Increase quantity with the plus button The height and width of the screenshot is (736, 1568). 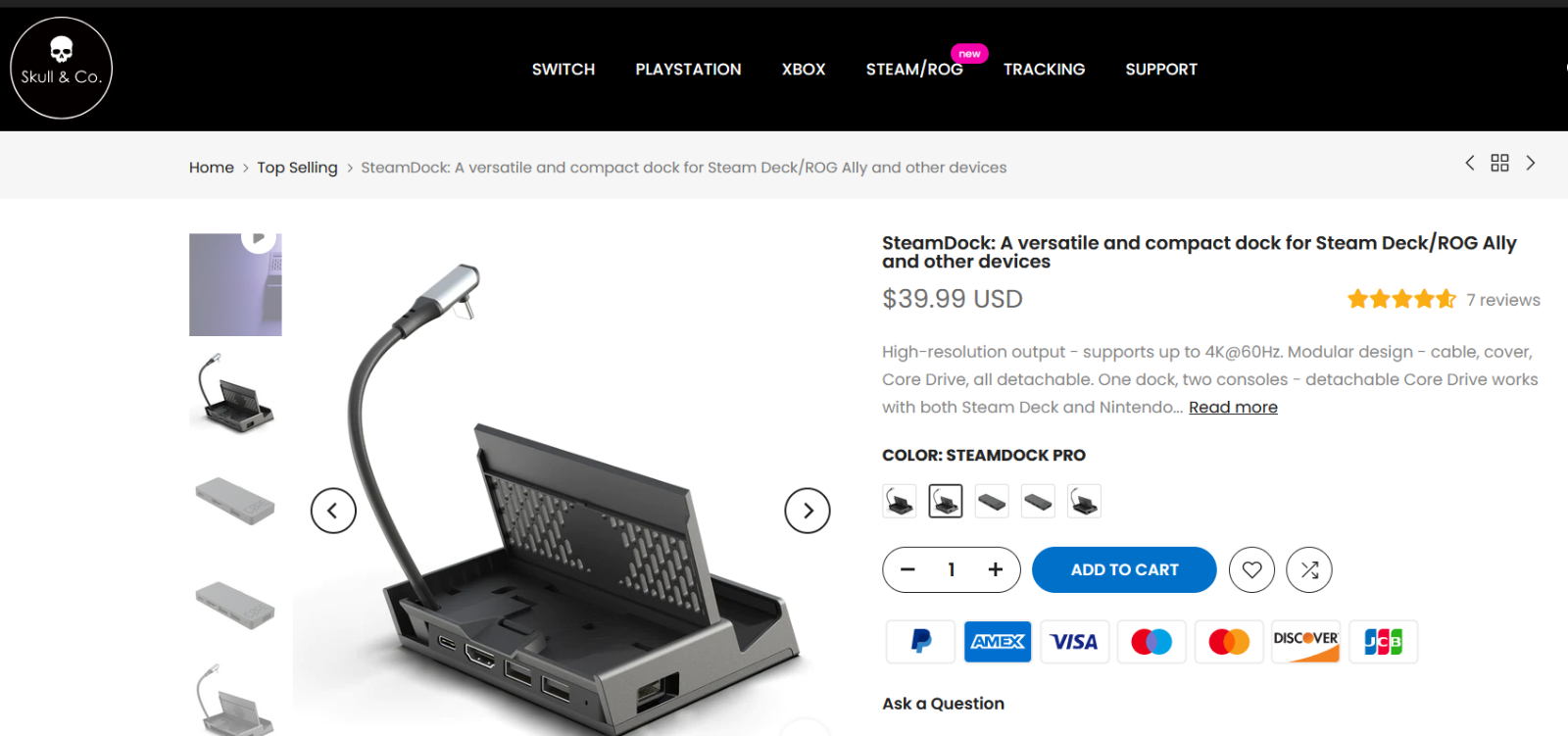click(996, 569)
